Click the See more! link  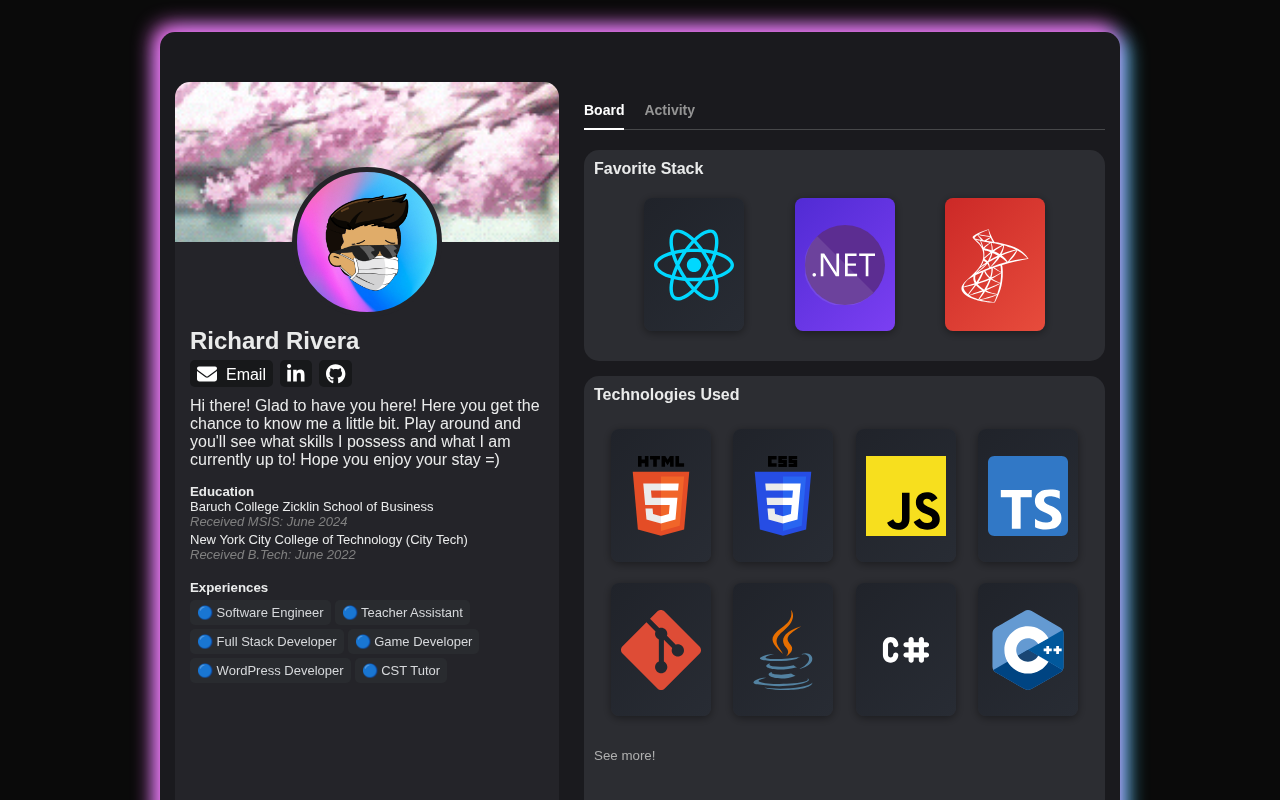tap(624, 755)
